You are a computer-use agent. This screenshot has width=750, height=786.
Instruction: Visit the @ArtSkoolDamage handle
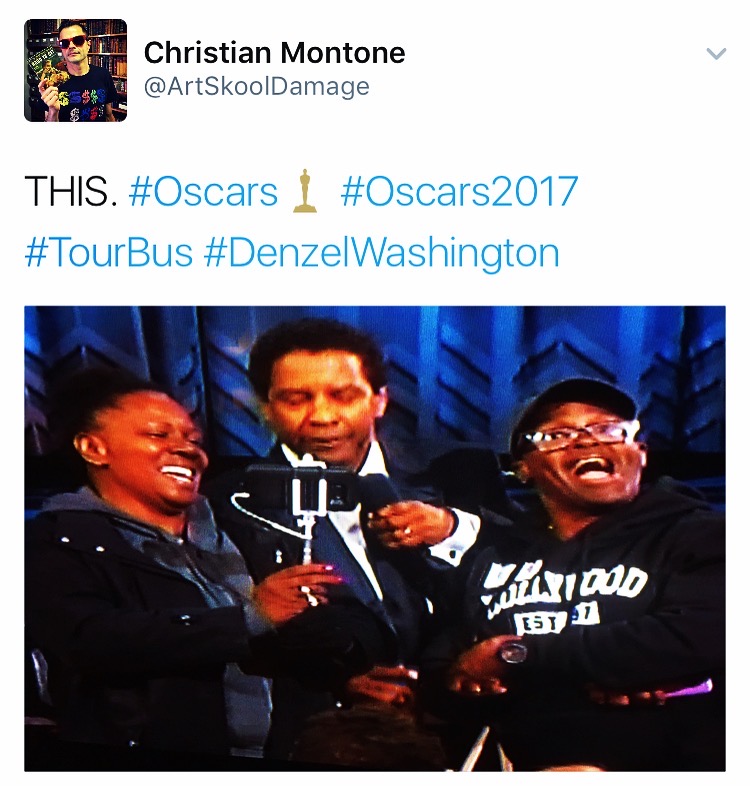coord(257,86)
